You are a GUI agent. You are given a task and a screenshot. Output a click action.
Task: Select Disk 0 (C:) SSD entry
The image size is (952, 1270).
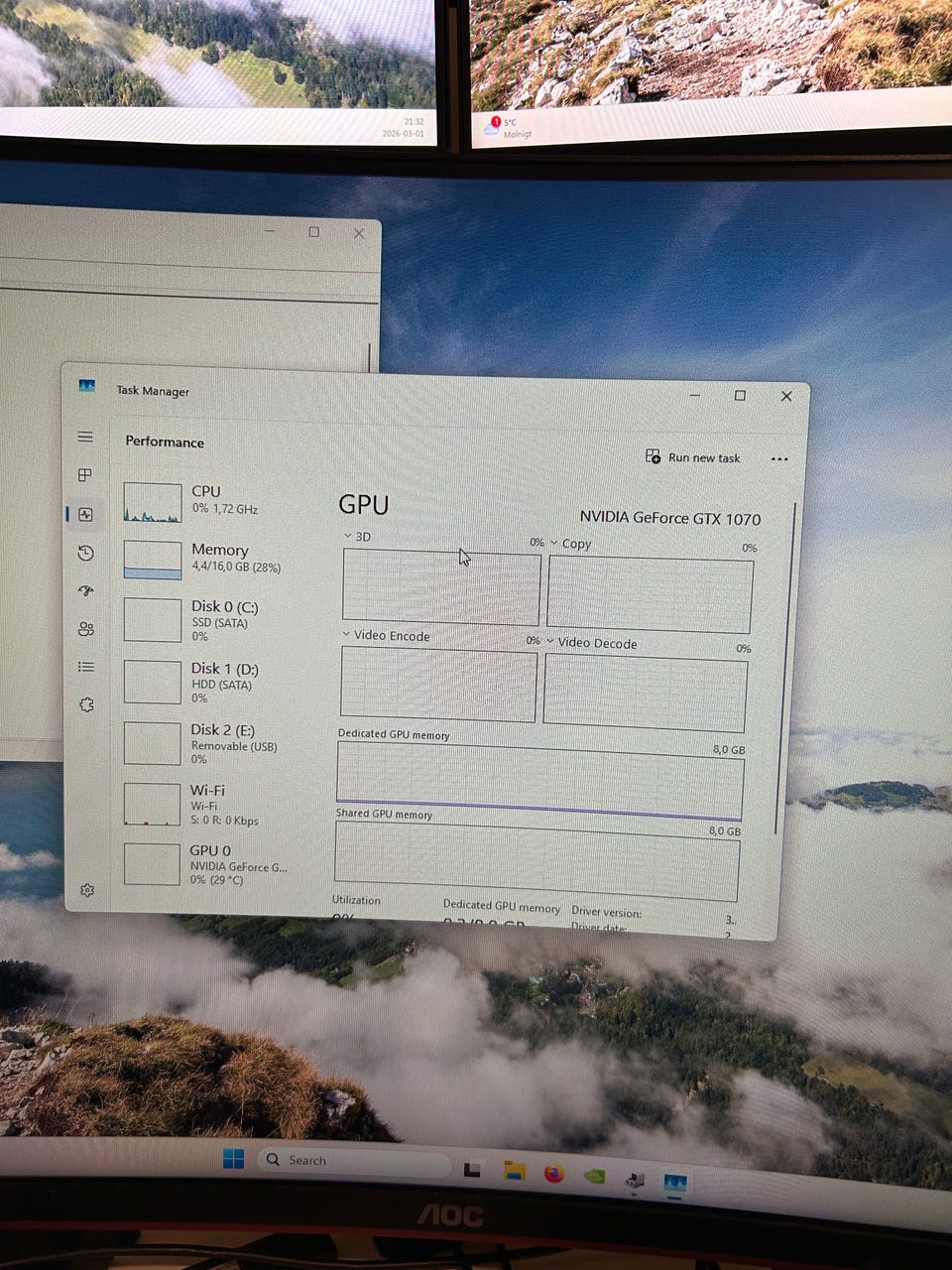208,620
